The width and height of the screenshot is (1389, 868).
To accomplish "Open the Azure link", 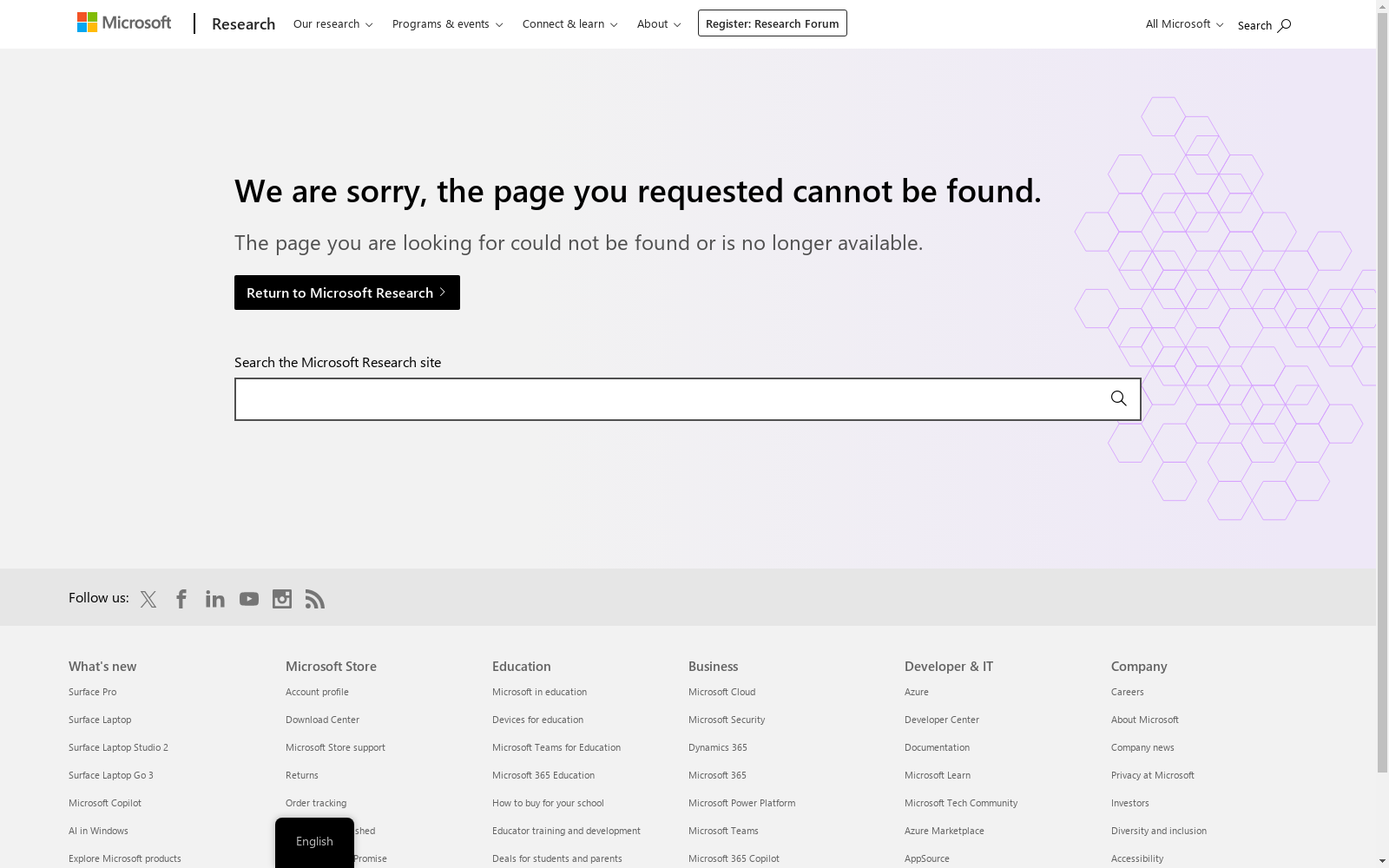I will (917, 692).
